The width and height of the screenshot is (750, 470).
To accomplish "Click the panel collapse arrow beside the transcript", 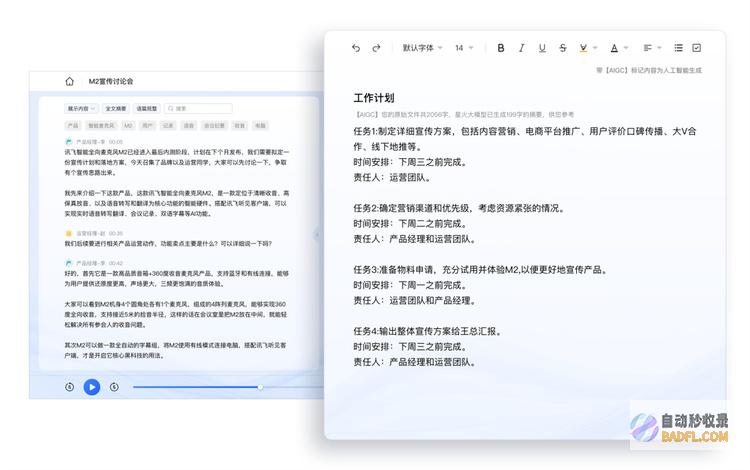I will pyautogui.click(x=316, y=235).
